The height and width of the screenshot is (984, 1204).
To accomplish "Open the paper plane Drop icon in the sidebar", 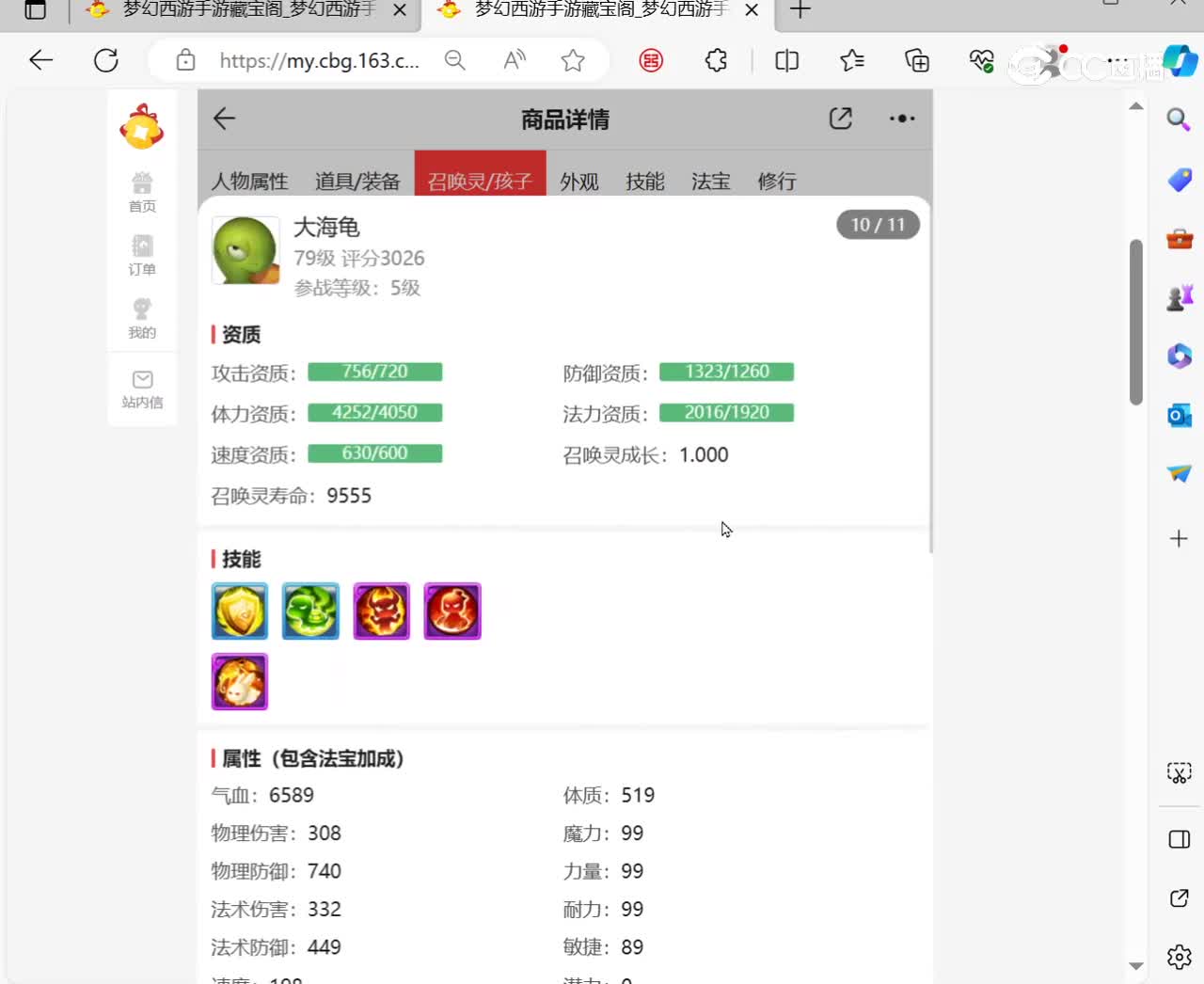I will (x=1180, y=473).
